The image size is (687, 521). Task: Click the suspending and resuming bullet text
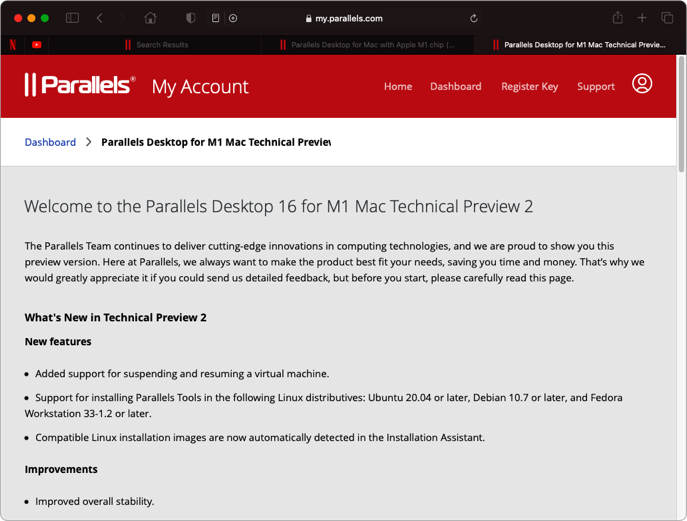(x=182, y=374)
